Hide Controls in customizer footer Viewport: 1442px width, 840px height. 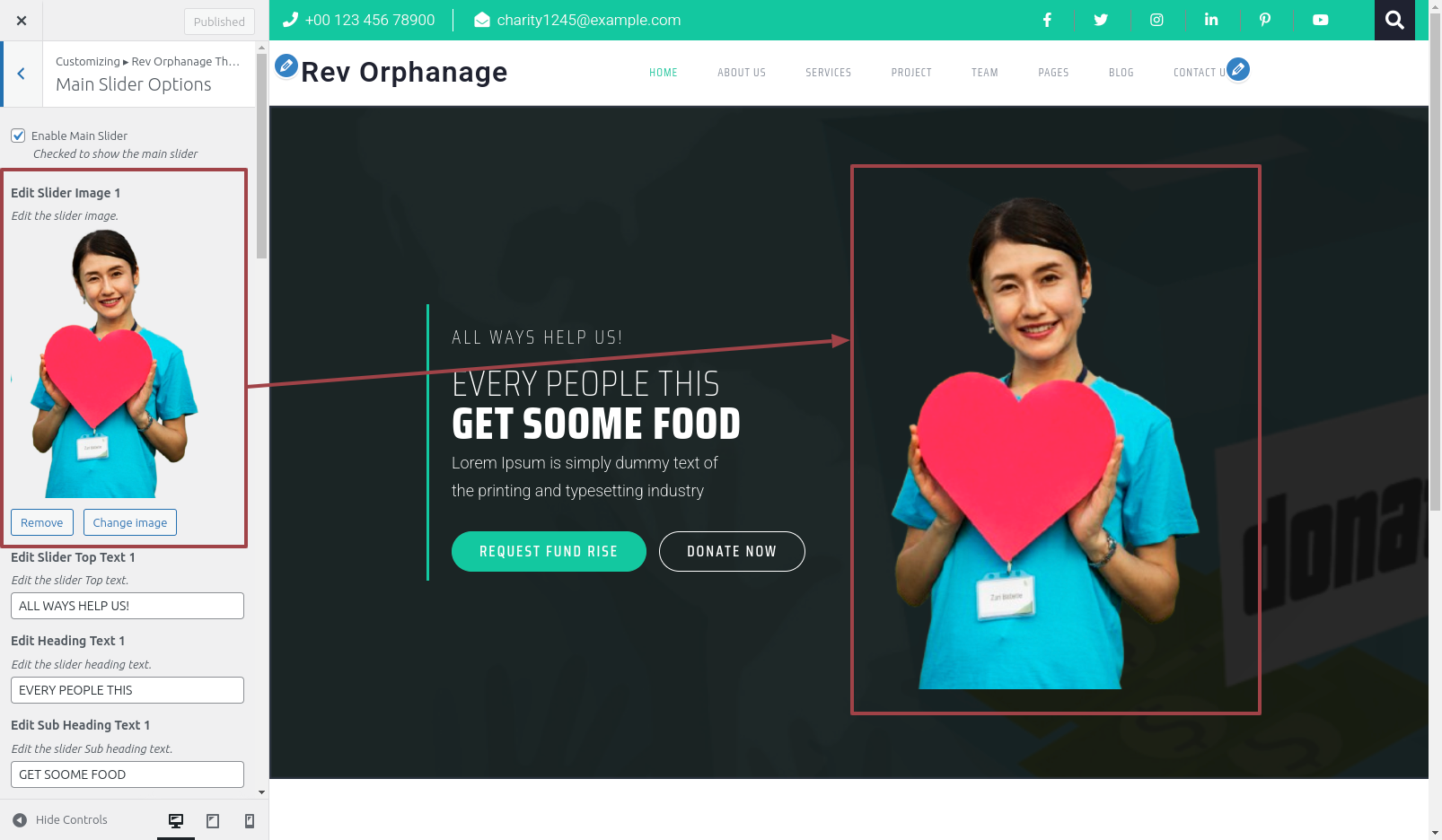coord(60,820)
